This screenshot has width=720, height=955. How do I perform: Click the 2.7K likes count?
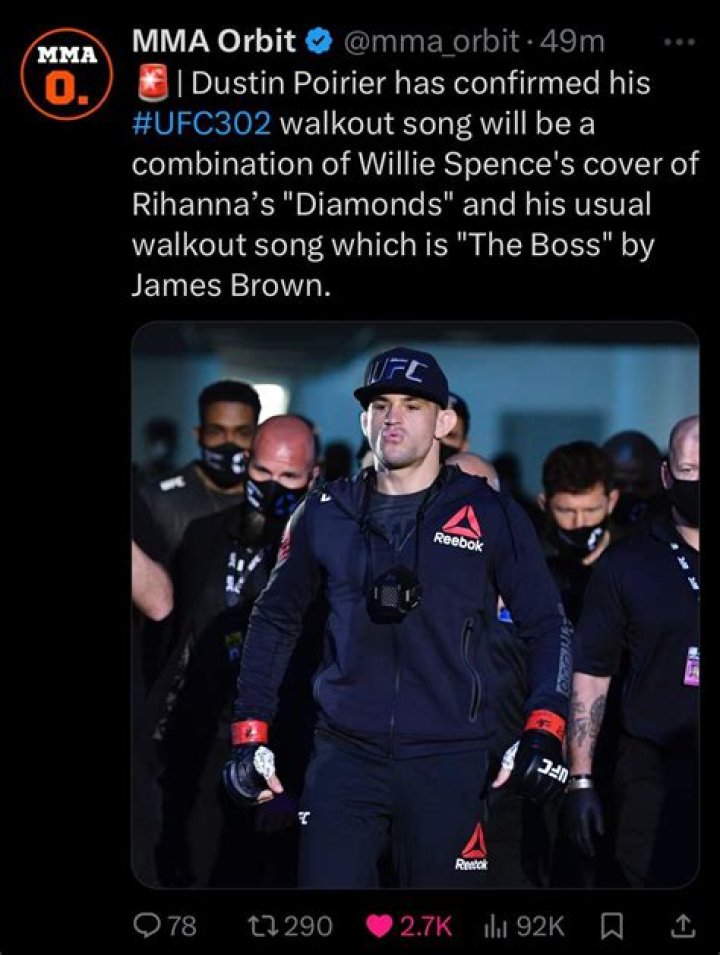pyautogui.click(x=426, y=926)
